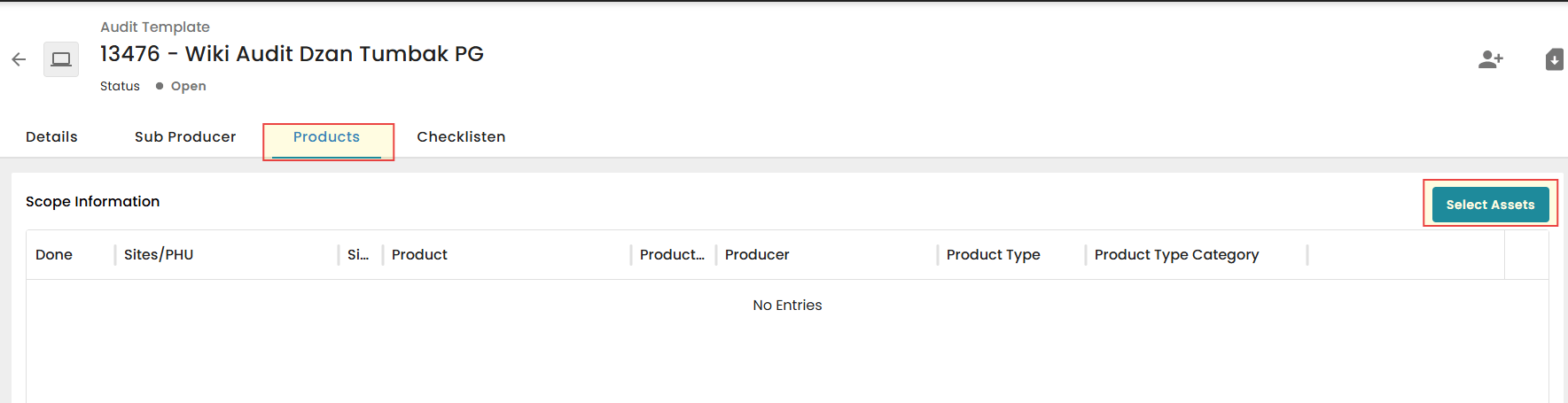Click the truncated Si... column header

(x=358, y=254)
